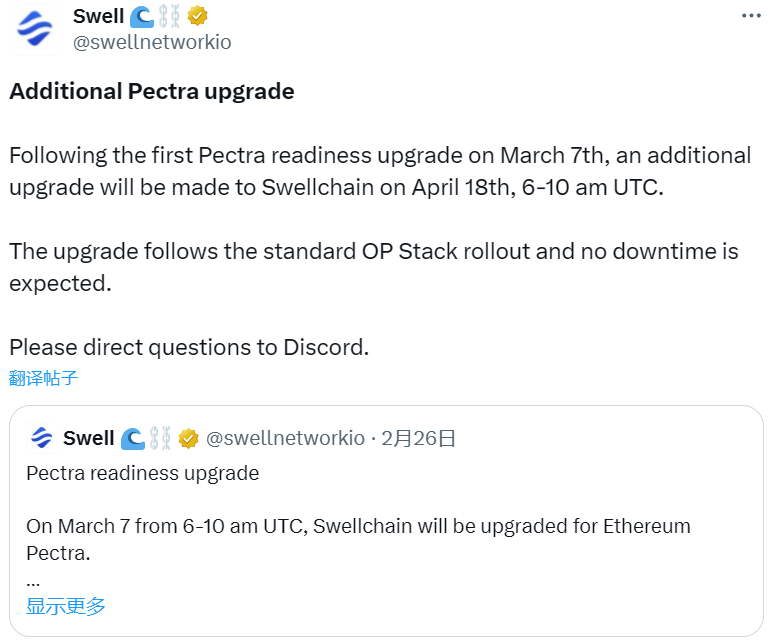The image size is (775, 643).
Task: Click the chain emoji in main header
Action: coord(170,17)
